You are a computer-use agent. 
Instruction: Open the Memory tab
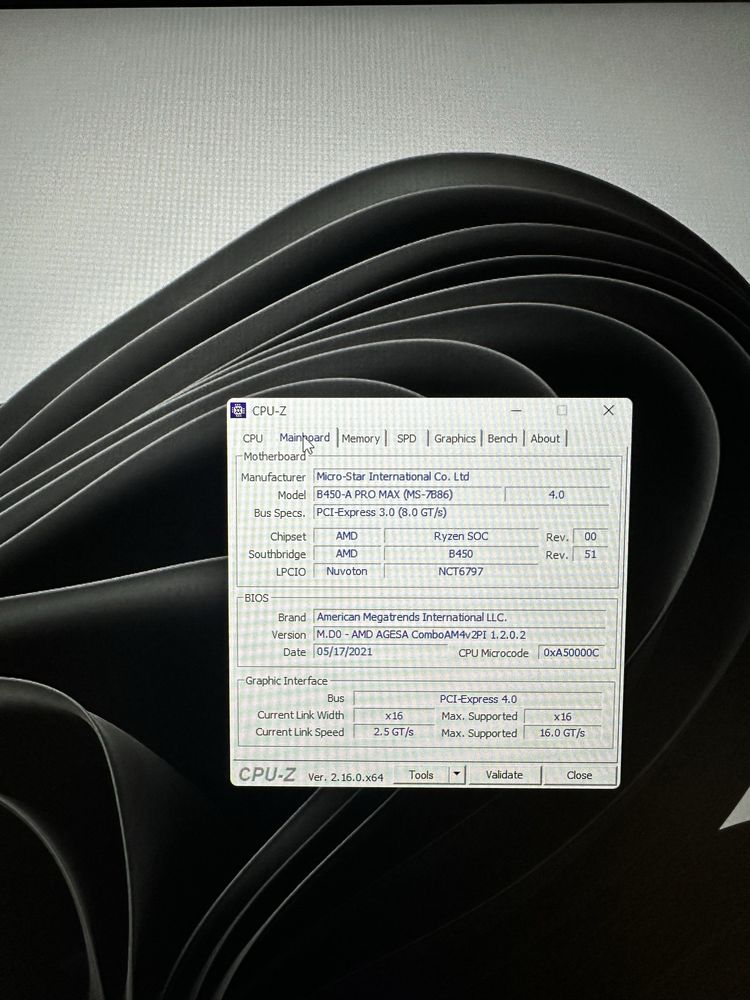click(360, 438)
